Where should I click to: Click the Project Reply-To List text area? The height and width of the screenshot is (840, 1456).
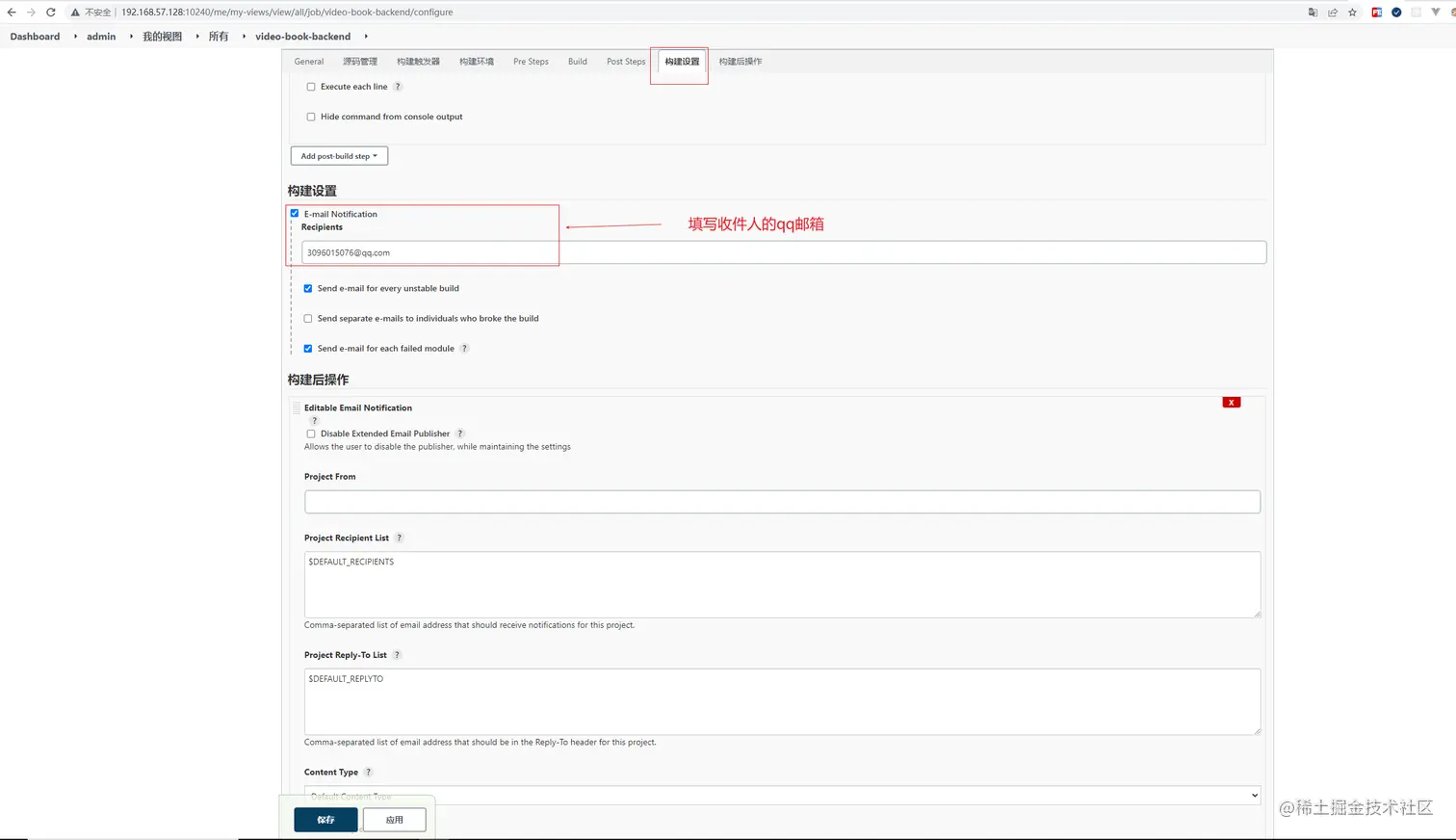click(x=782, y=702)
